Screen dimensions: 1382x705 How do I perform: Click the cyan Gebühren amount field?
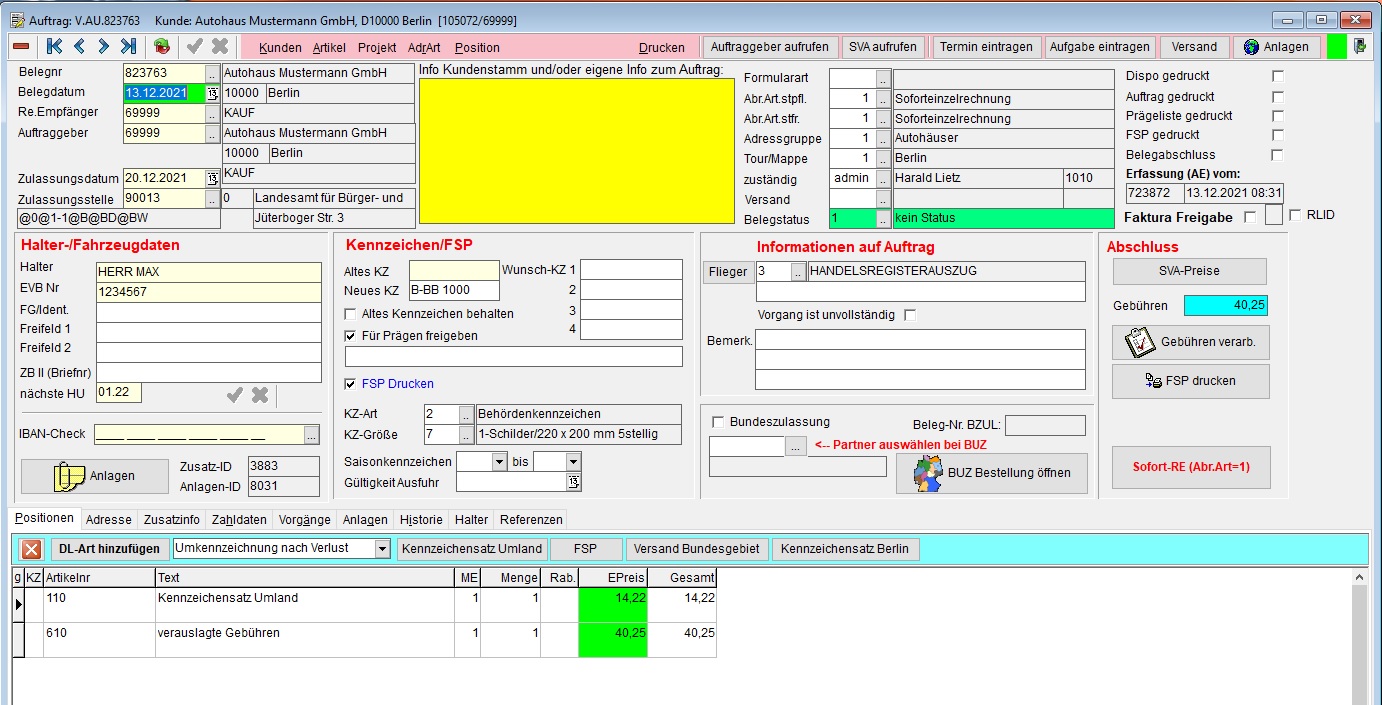(1225, 306)
